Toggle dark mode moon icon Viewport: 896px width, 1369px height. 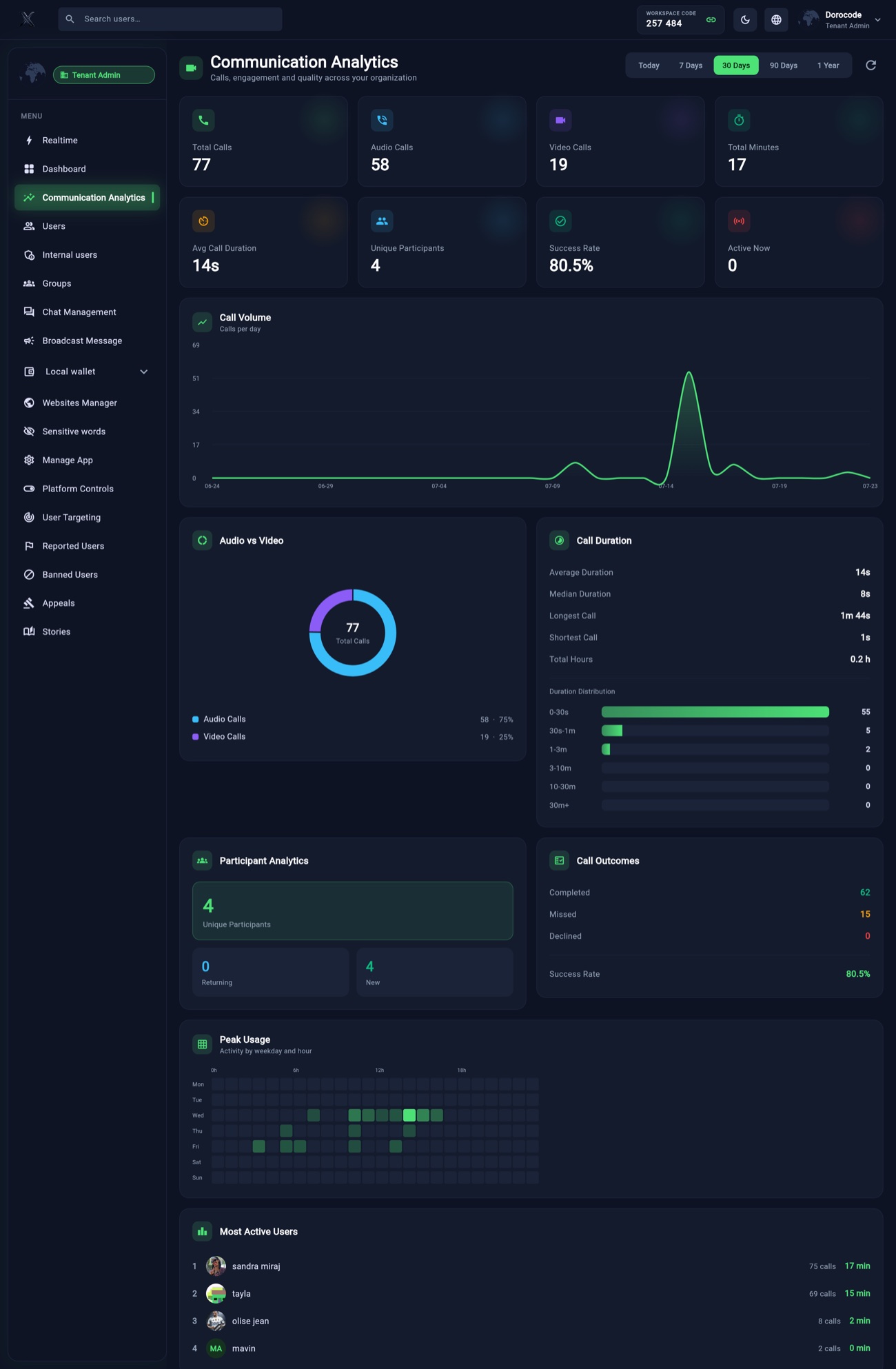tap(745, 19)
